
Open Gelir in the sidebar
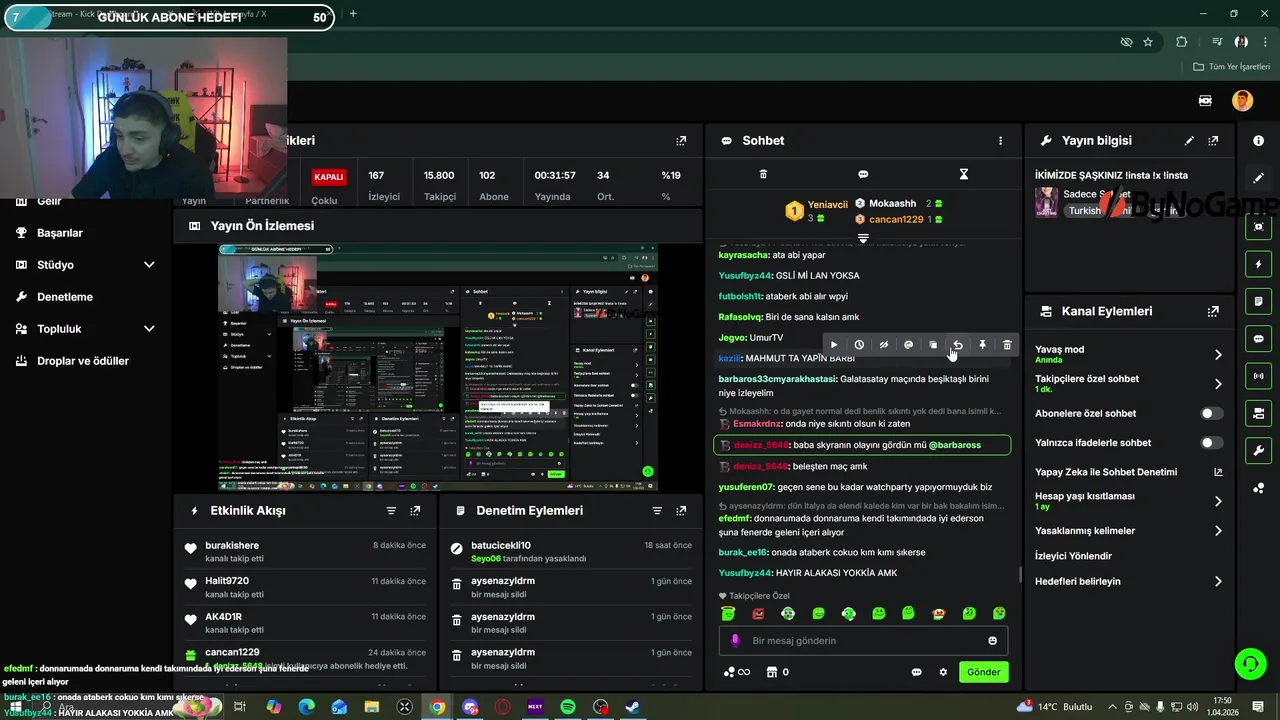(x=49, y=201)
